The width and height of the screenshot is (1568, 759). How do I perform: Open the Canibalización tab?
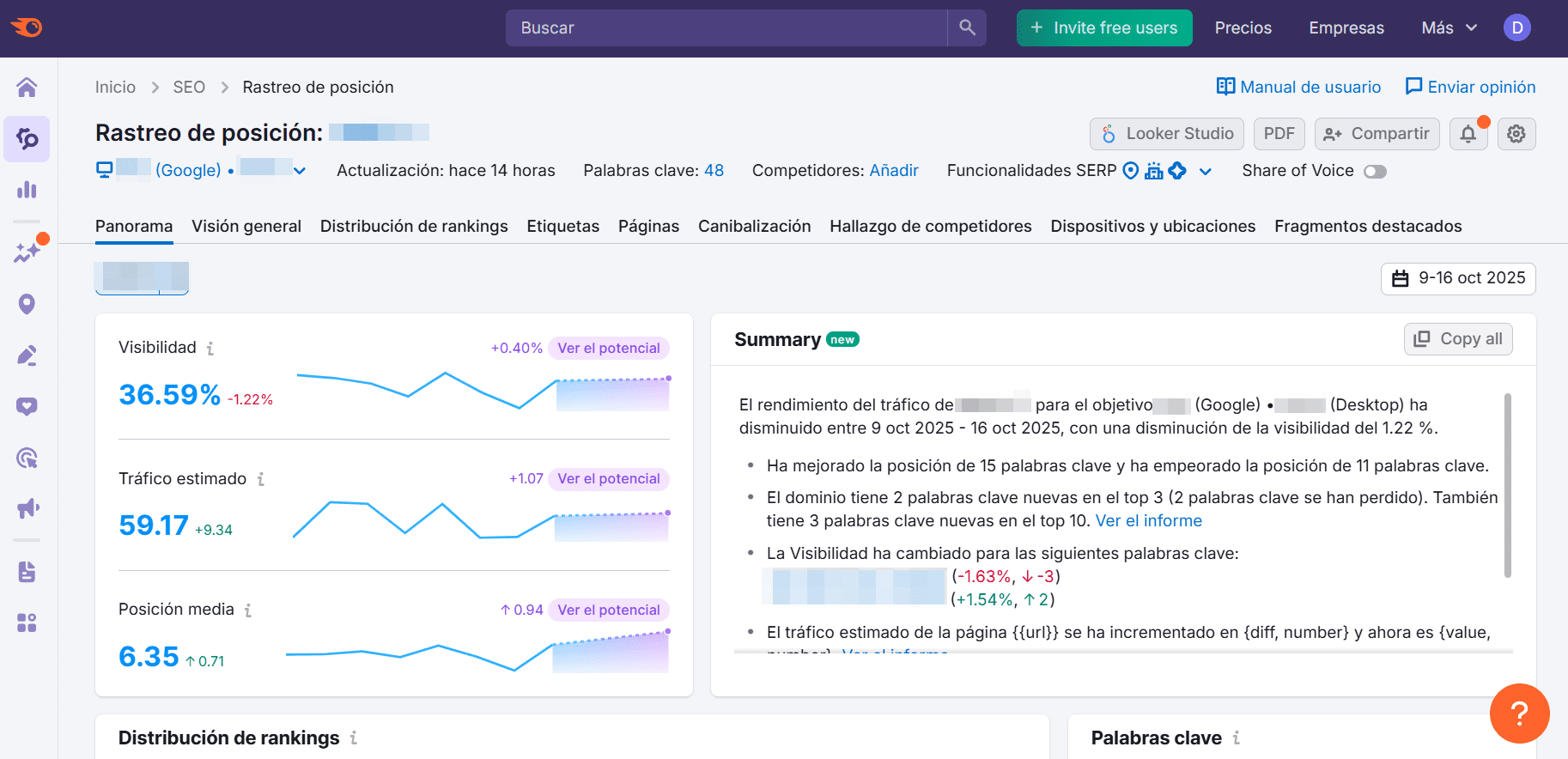[x=754, y=226]
